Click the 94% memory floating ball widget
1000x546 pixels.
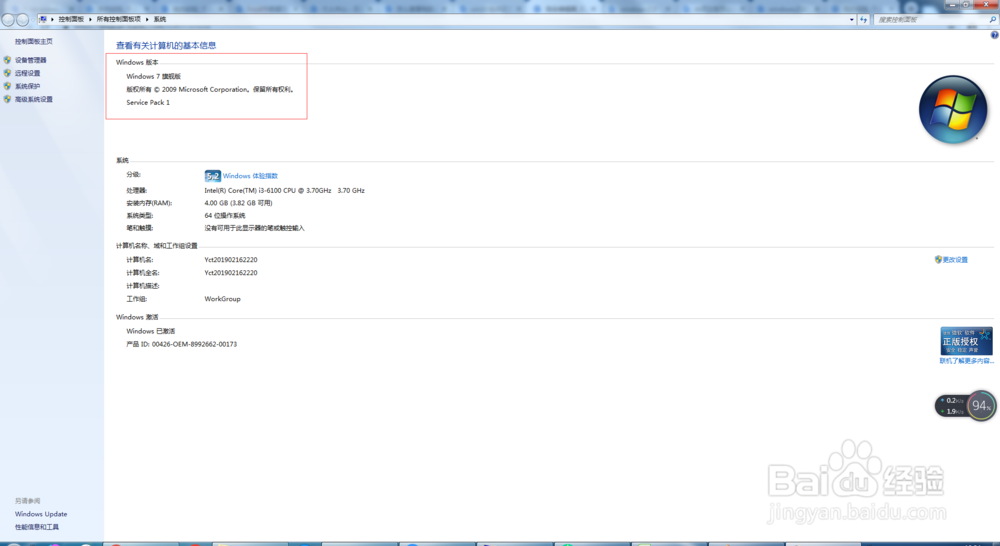981,406
